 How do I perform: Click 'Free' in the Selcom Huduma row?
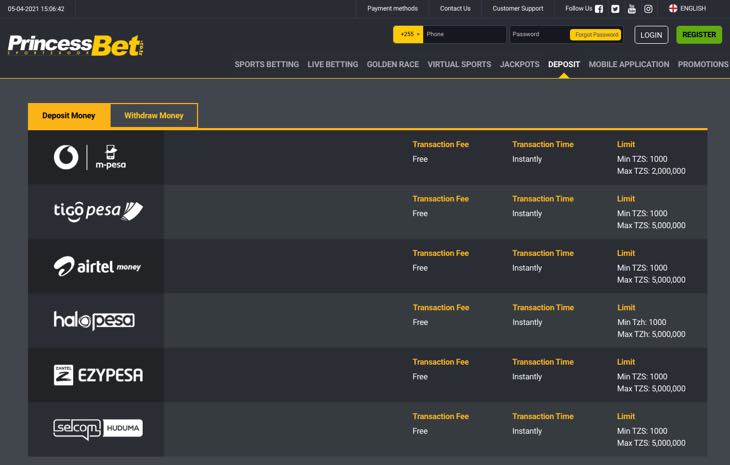tap(420, 431)
